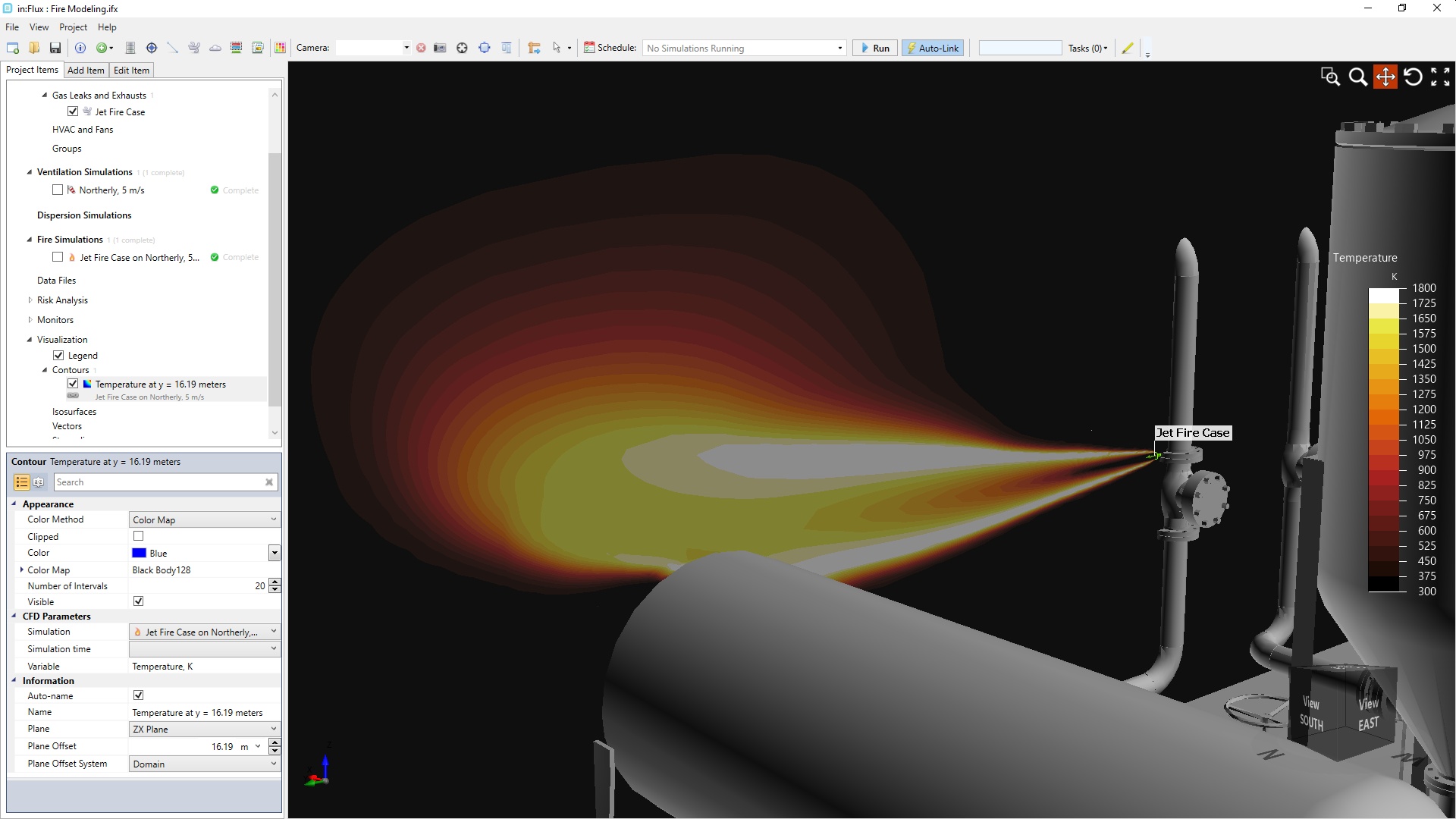This screenshot has width=1456, height=819.
Task: Open the File menu
Action: coord(12,27)
